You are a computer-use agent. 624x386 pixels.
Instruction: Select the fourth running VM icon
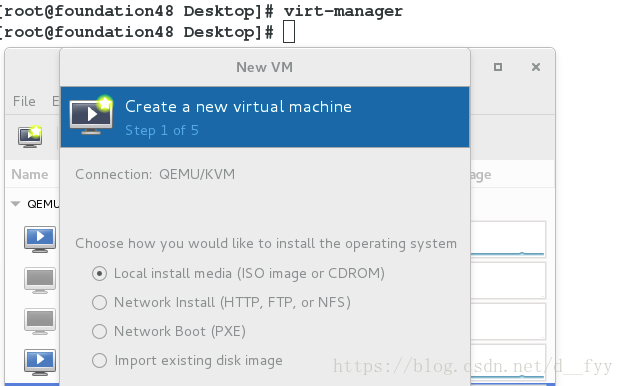(40, 362)
